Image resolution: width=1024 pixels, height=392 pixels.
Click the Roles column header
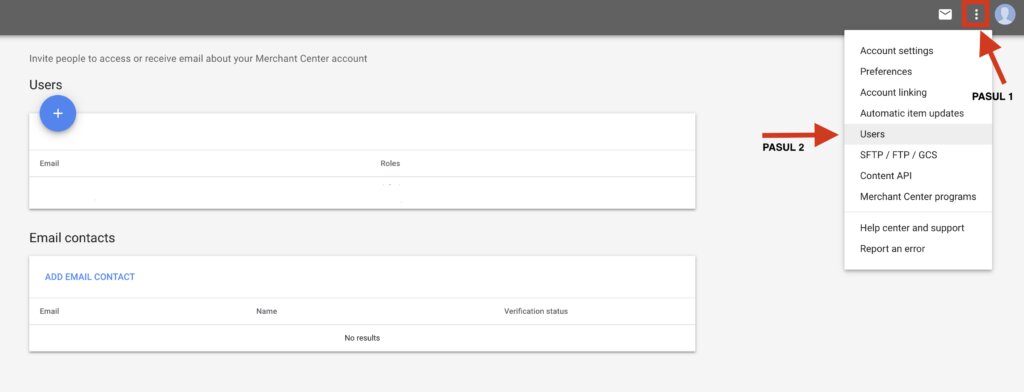point(390,163)
